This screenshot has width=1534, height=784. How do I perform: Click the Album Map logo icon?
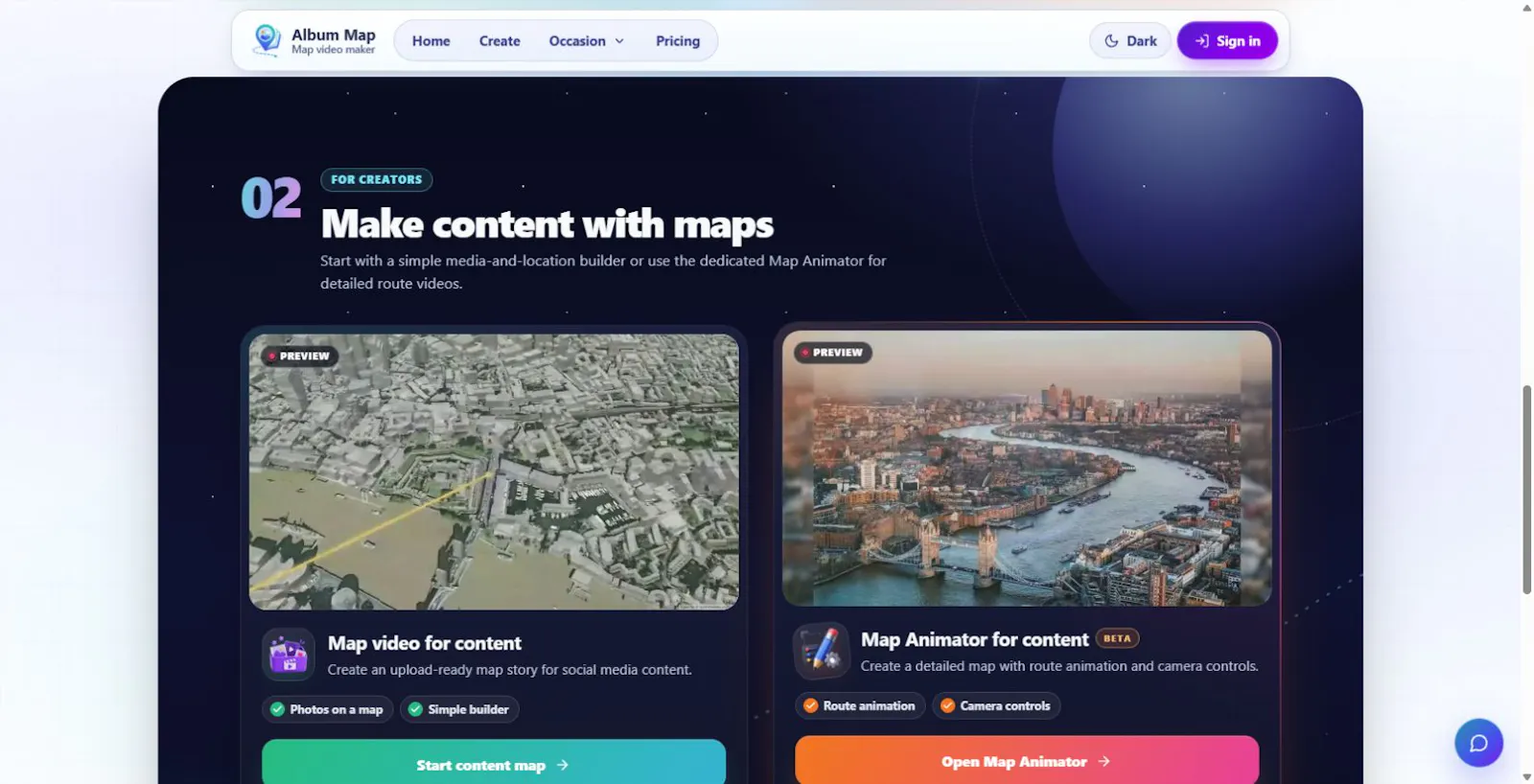click(267, 40)
